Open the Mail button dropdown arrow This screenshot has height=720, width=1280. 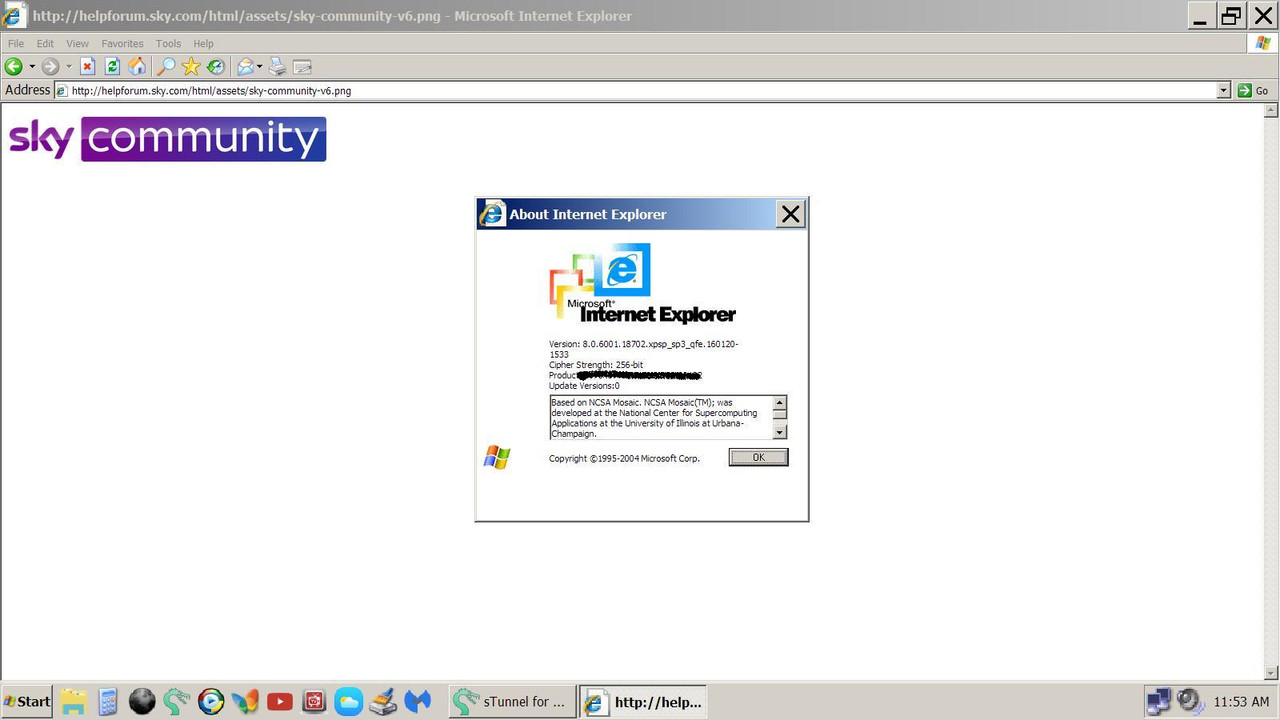[x=260, y=67]
